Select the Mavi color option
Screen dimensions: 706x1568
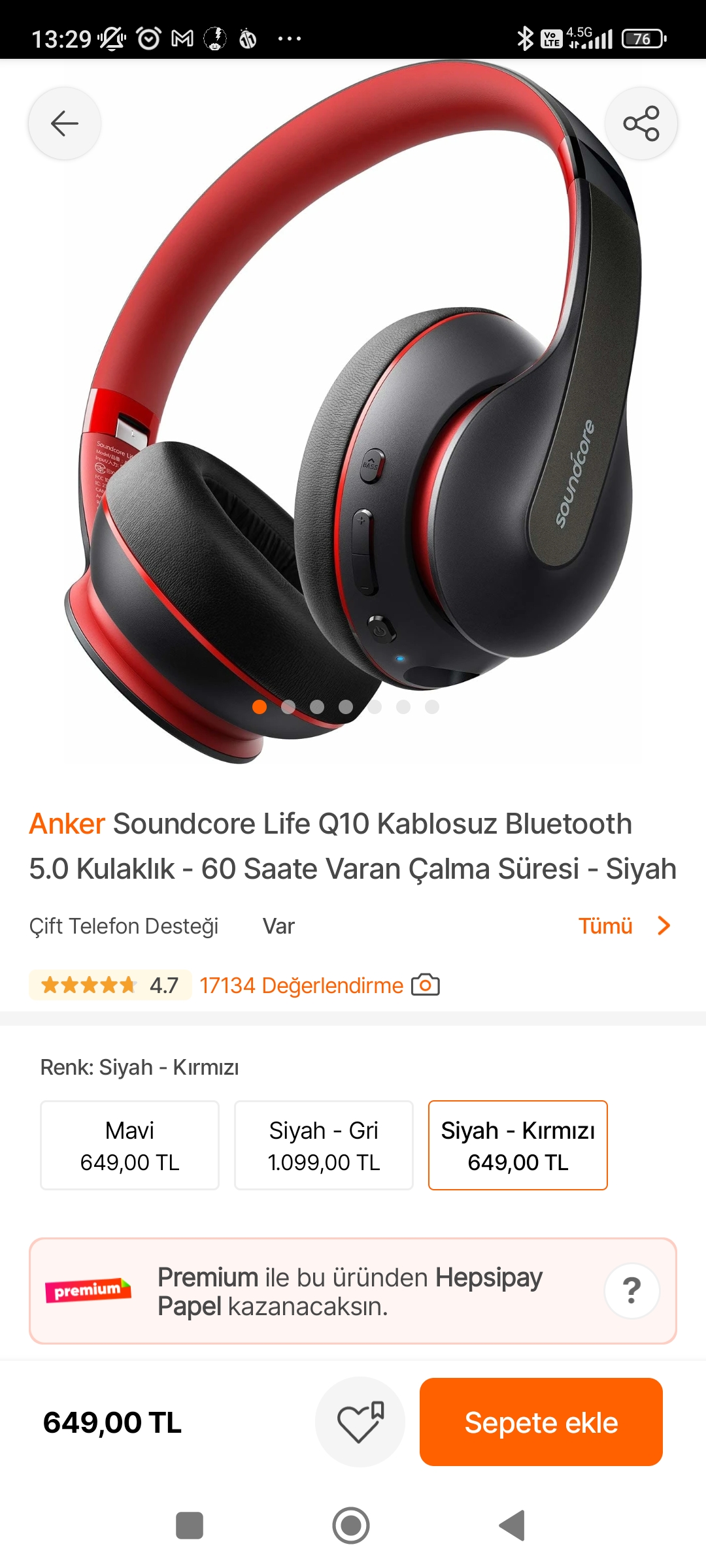[x=129, y=1145]
